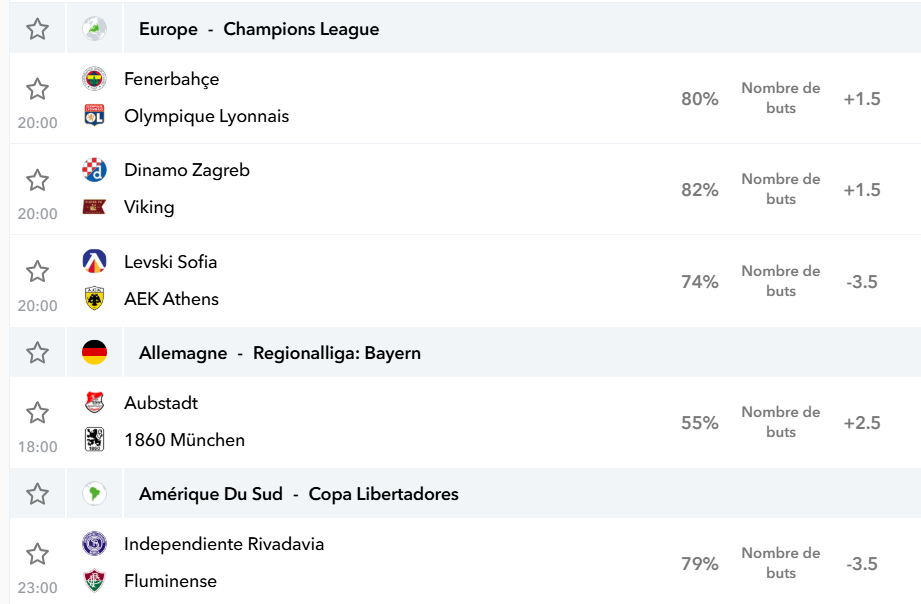Click the 1860 München lion logo
The width and height of the screenshot is (921, 604).
click(x=94, y=439)
